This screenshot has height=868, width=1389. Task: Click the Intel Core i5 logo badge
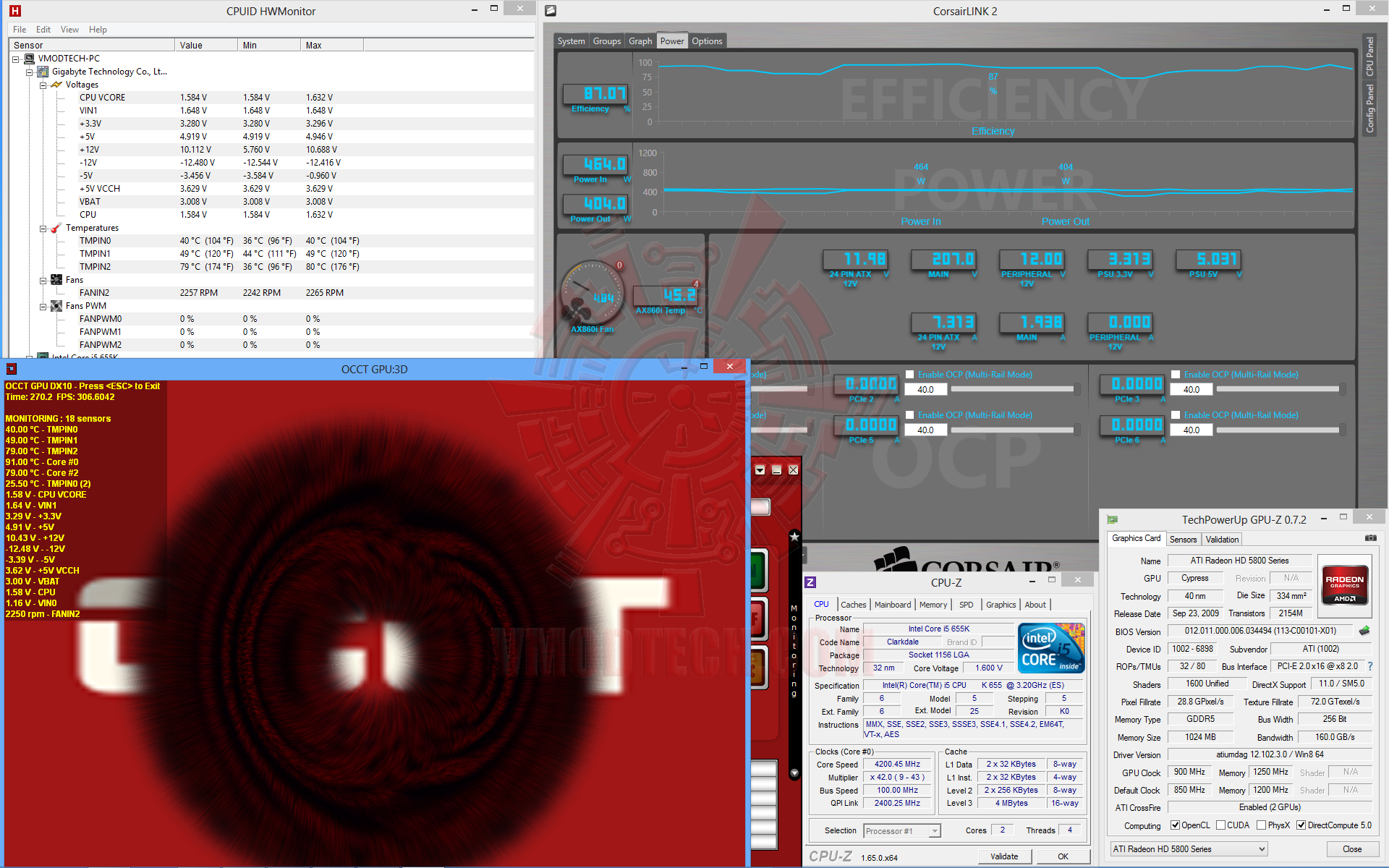point(1051,648)
